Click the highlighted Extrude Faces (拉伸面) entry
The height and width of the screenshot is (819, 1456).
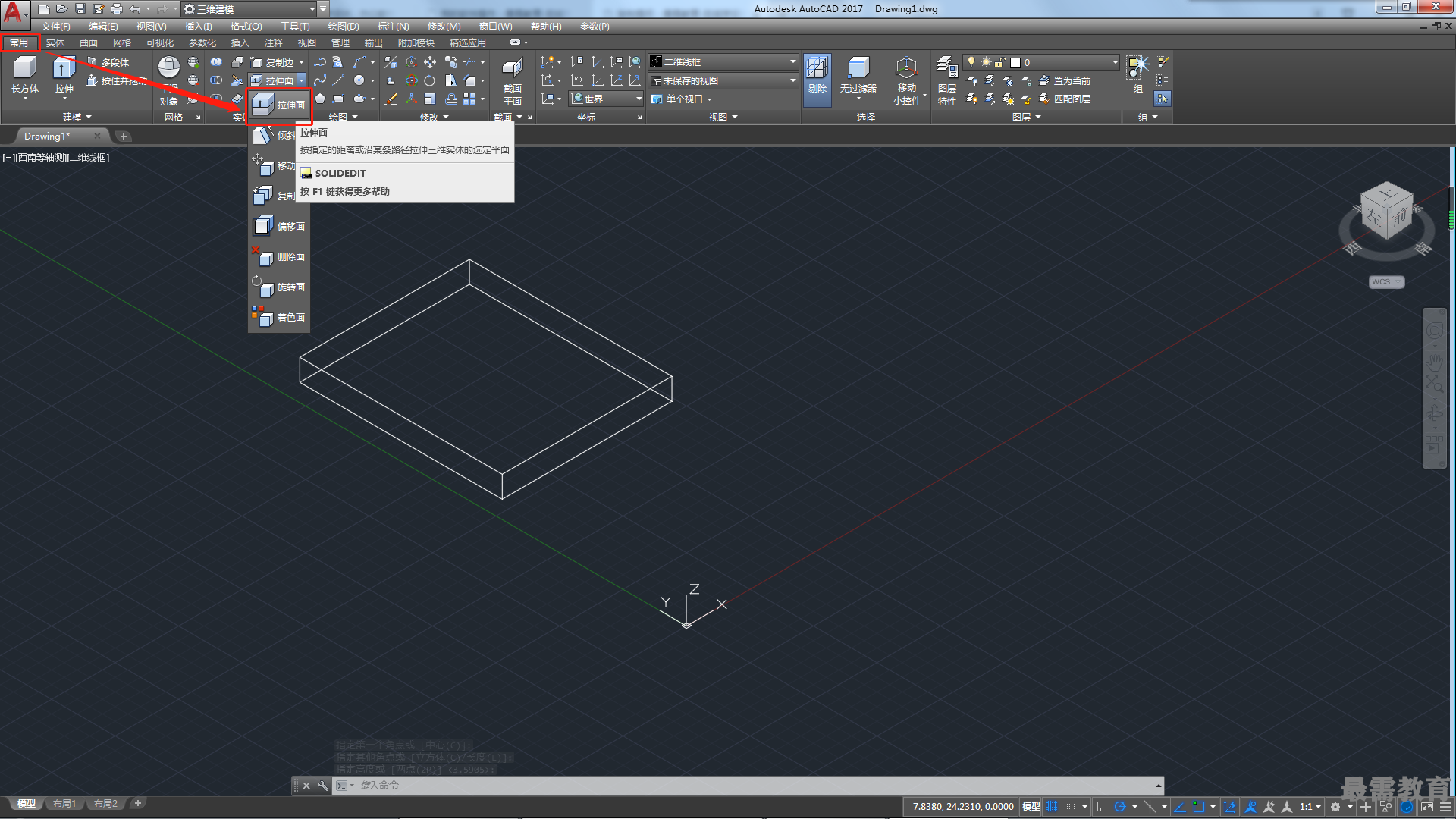tap(279, 105)
